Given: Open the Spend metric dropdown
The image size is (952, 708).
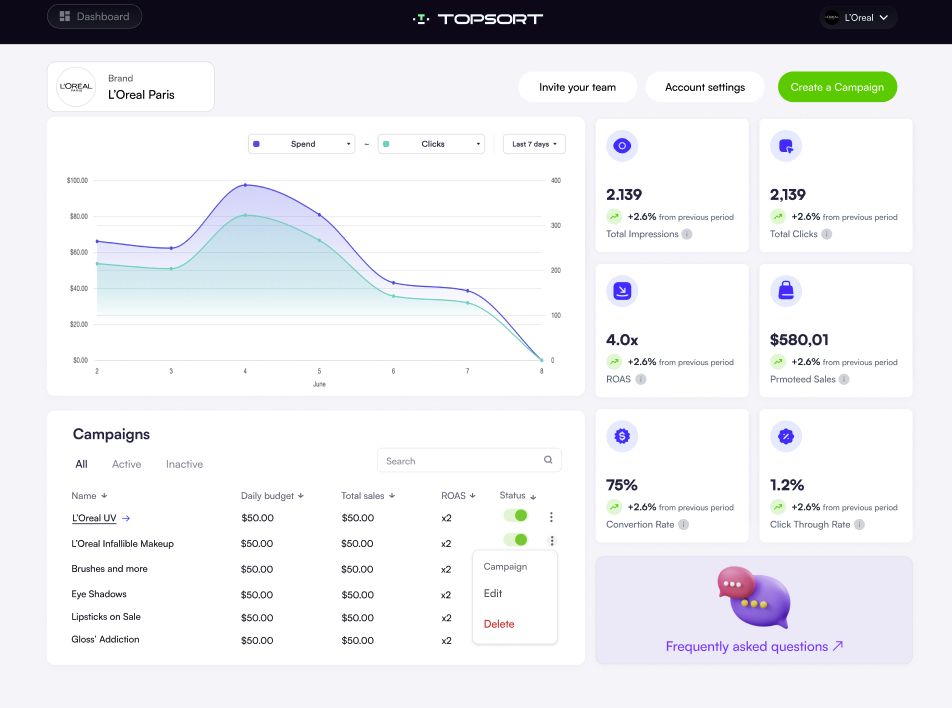Looking at the screenshot, I should tap(302, 143).
